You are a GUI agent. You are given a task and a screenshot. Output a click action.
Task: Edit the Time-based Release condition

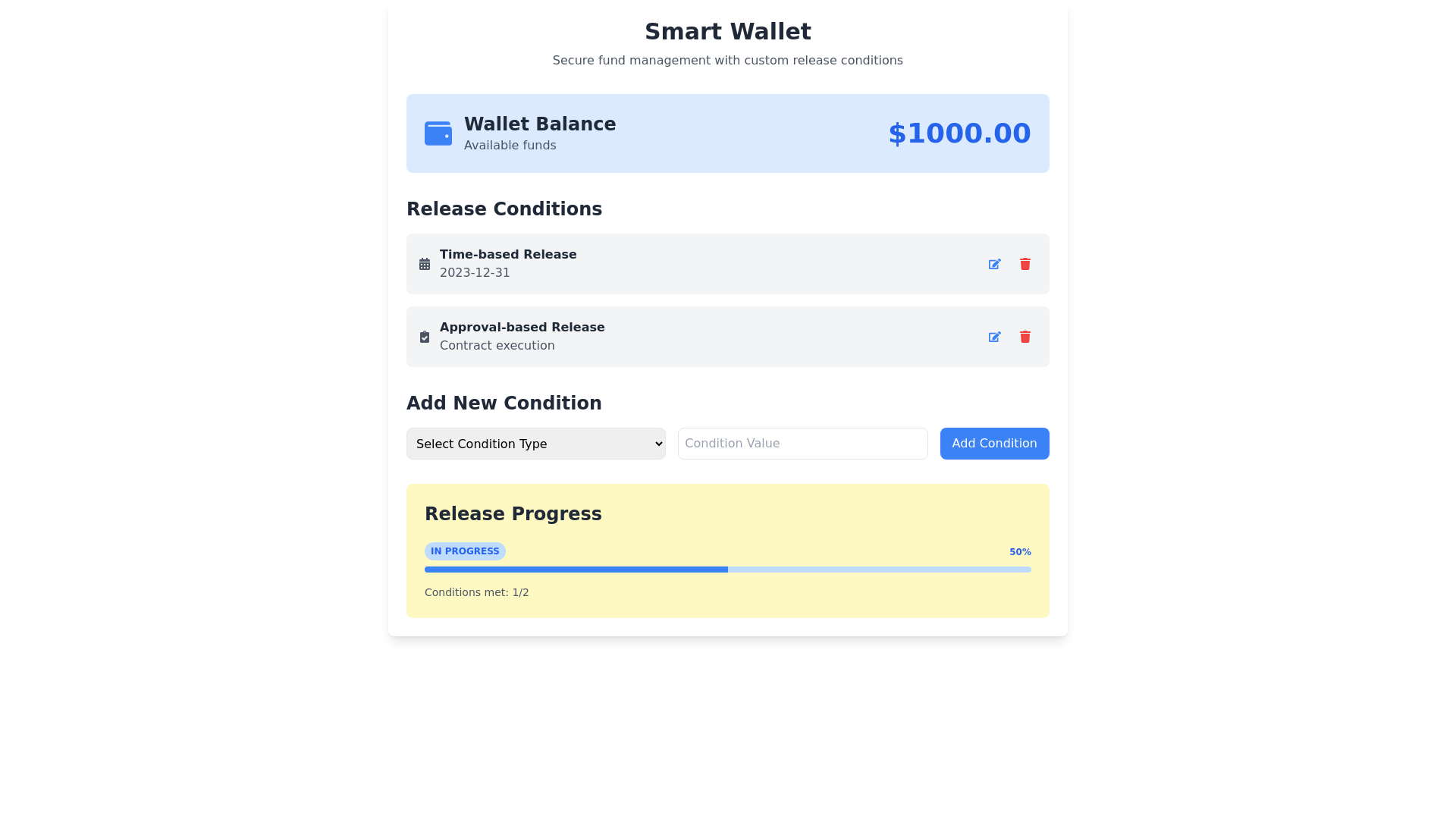pyautogui.click(x=994, y=264)
